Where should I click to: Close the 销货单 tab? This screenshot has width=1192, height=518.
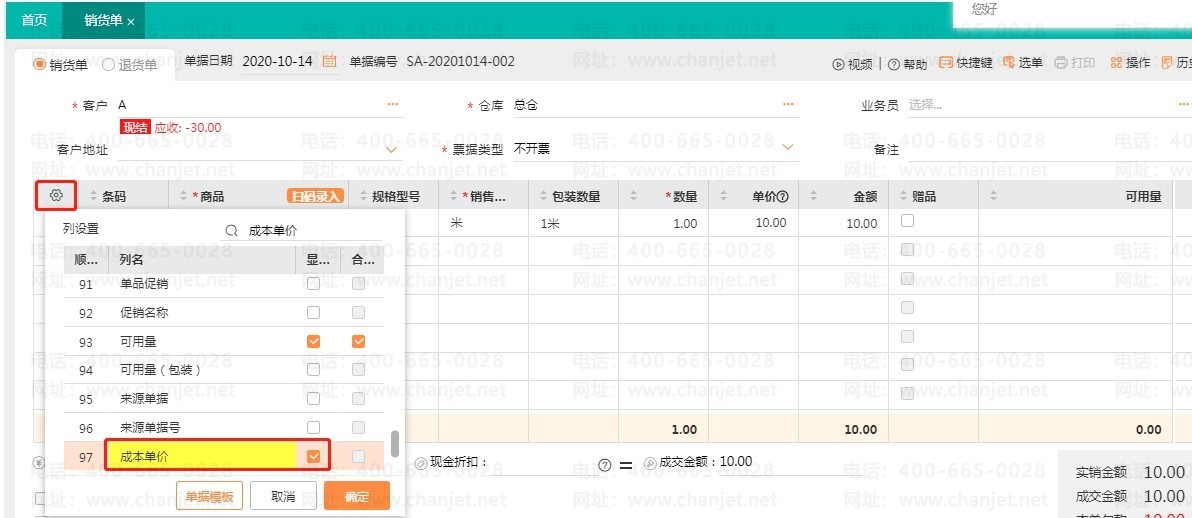click(x=131, y=21)
